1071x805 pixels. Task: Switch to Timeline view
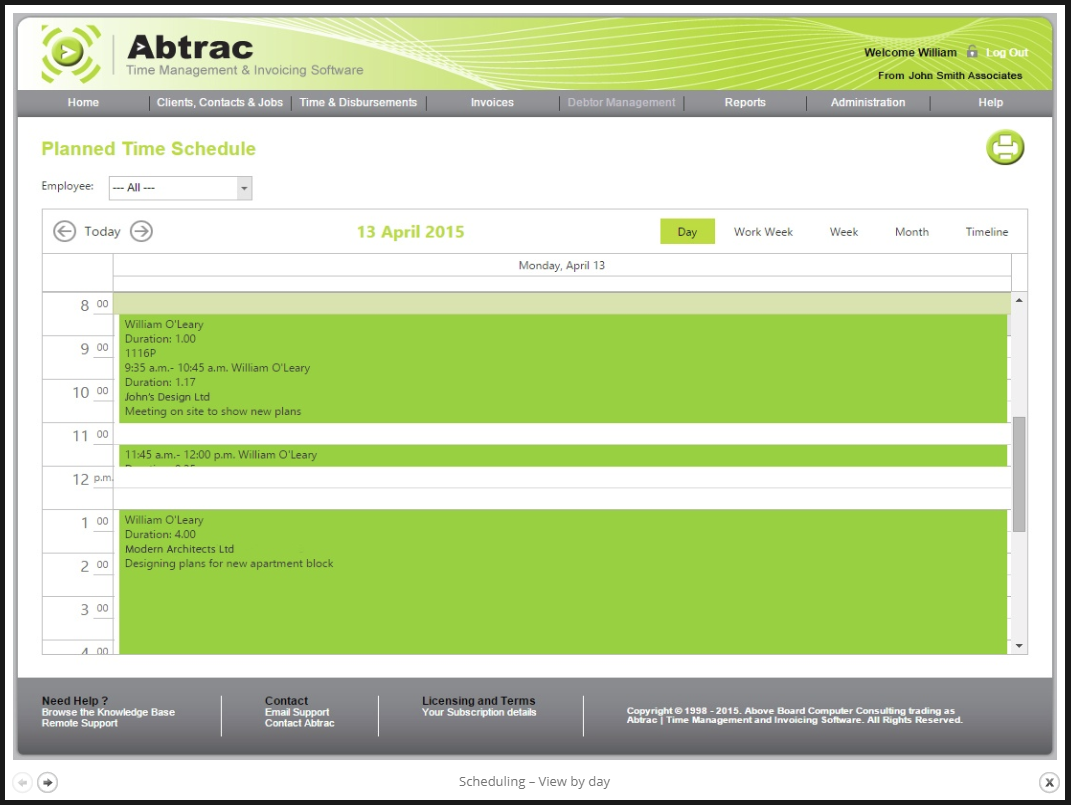987,231
